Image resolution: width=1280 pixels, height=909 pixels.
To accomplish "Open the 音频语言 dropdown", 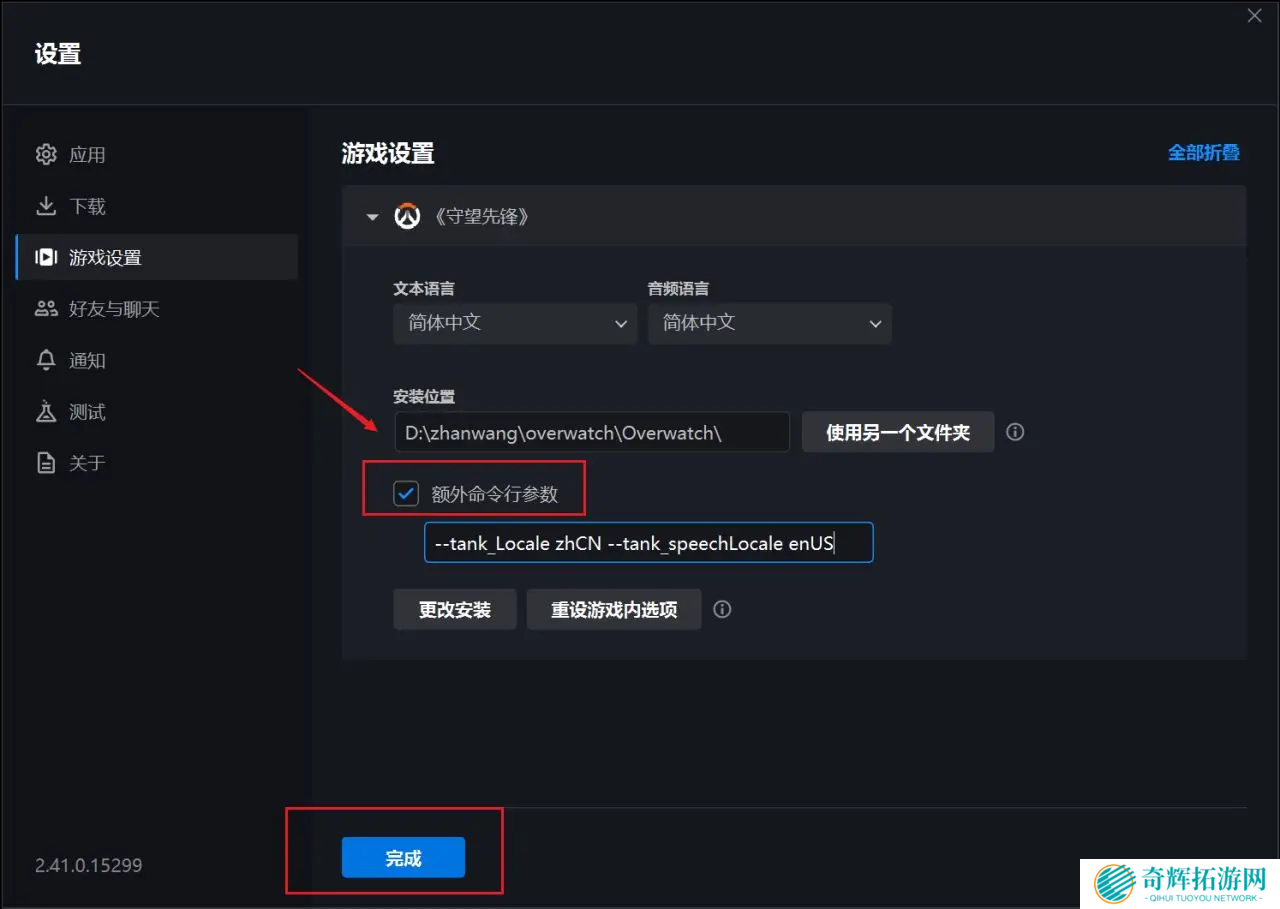I will click(x=769, y=323).
